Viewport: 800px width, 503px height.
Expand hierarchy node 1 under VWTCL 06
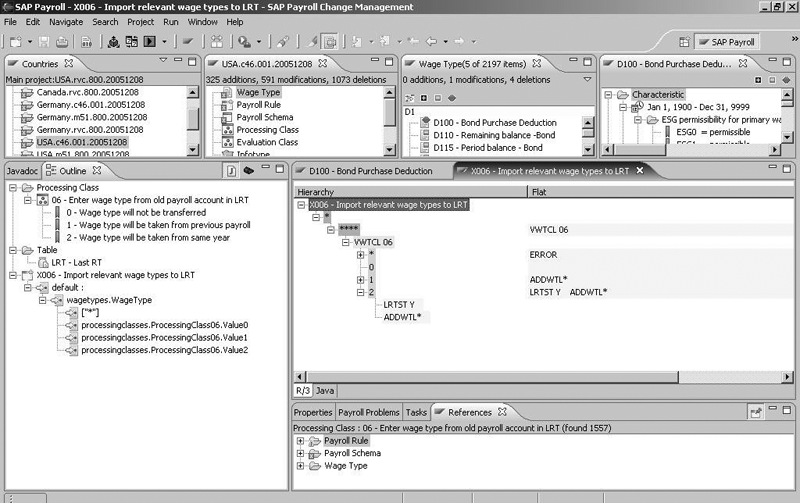pos(359,280)
